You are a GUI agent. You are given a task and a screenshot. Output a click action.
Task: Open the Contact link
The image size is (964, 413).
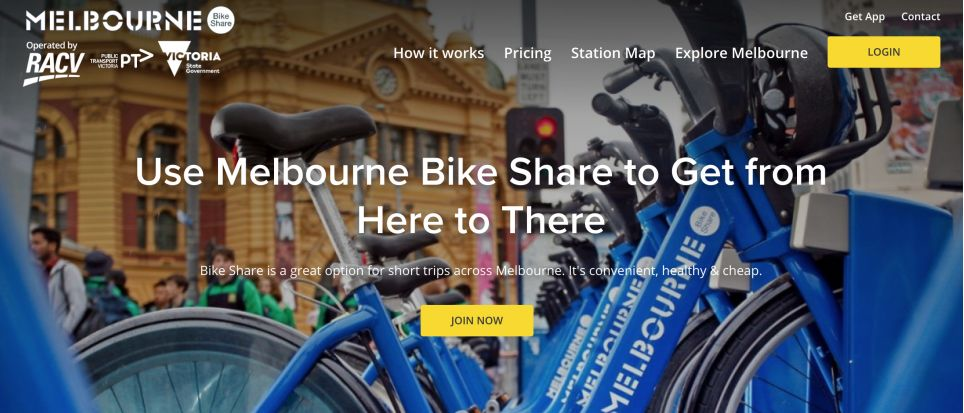(x=920, y=17)
